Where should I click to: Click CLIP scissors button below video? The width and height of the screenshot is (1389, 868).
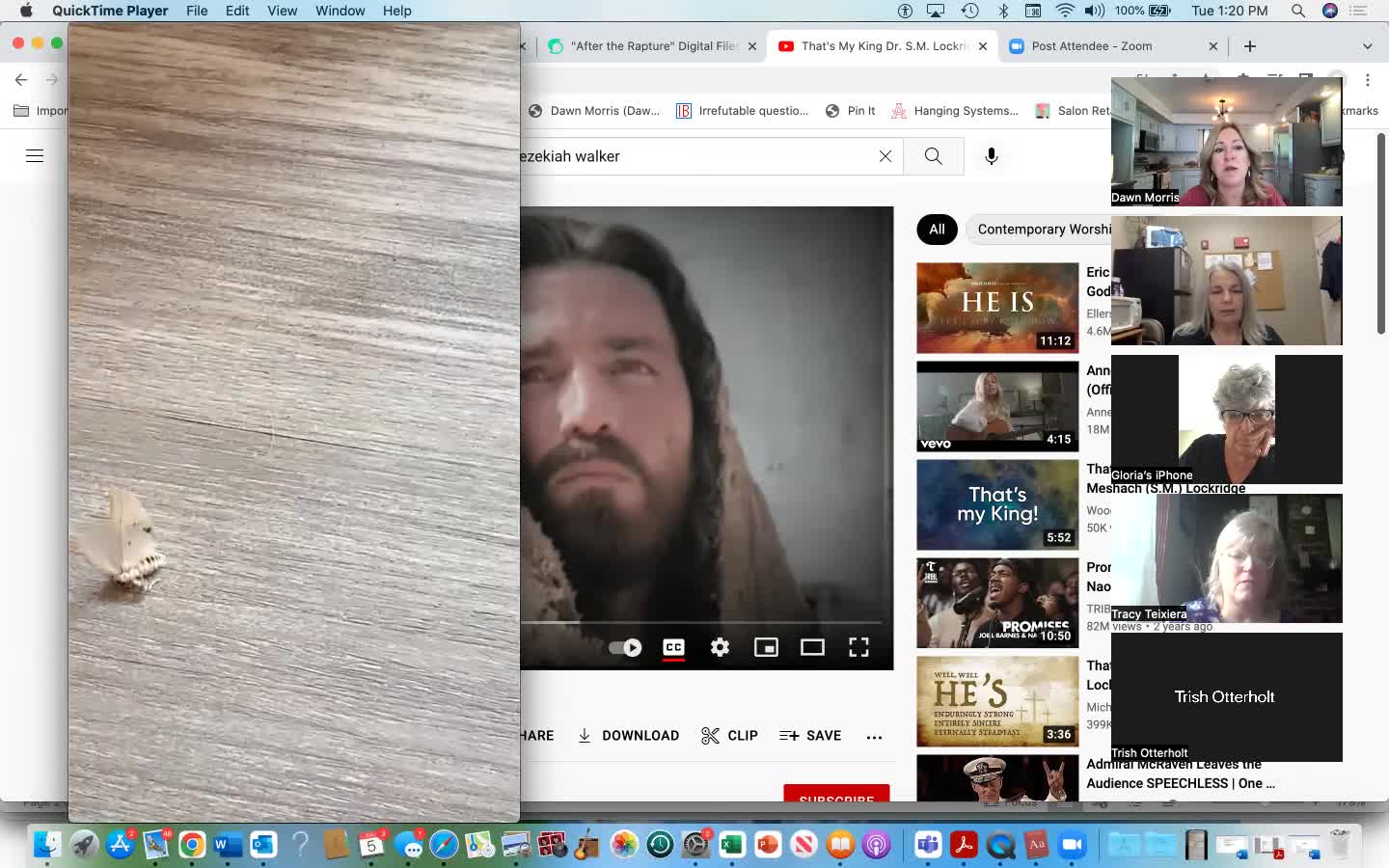[x=729, y=736]
